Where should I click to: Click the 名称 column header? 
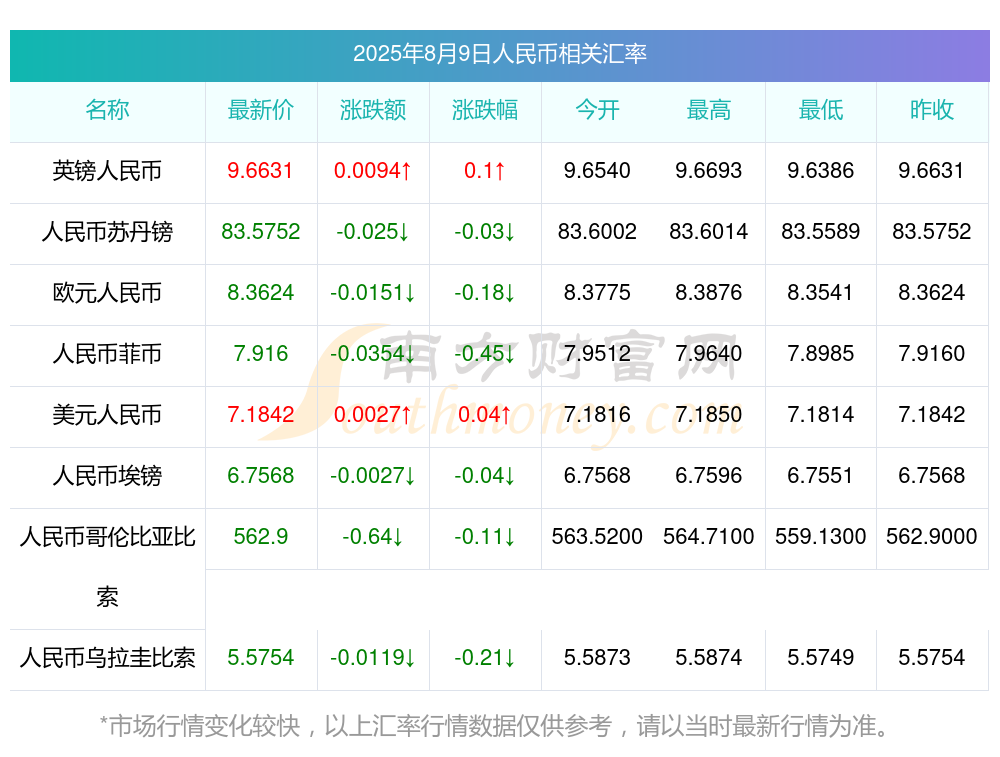tap(107, 110)
